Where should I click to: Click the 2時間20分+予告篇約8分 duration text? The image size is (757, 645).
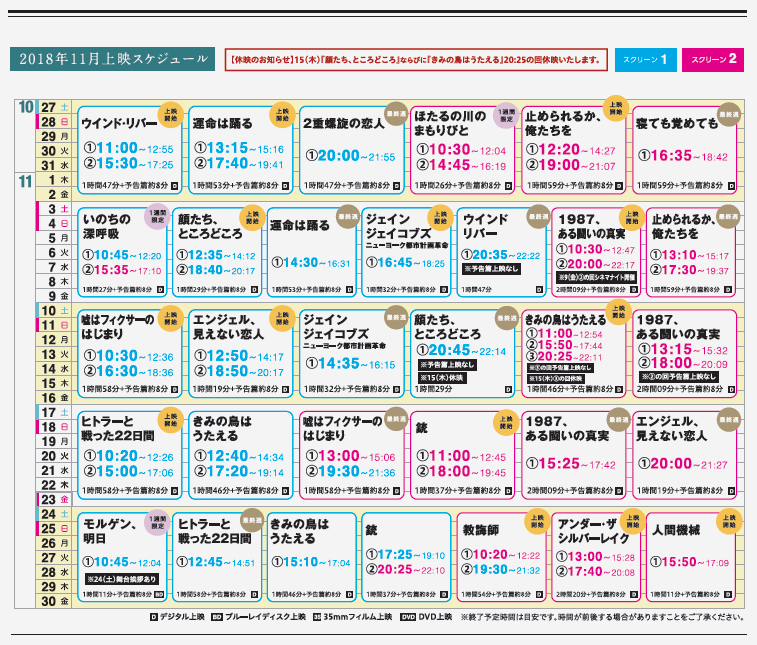(590, 594)
